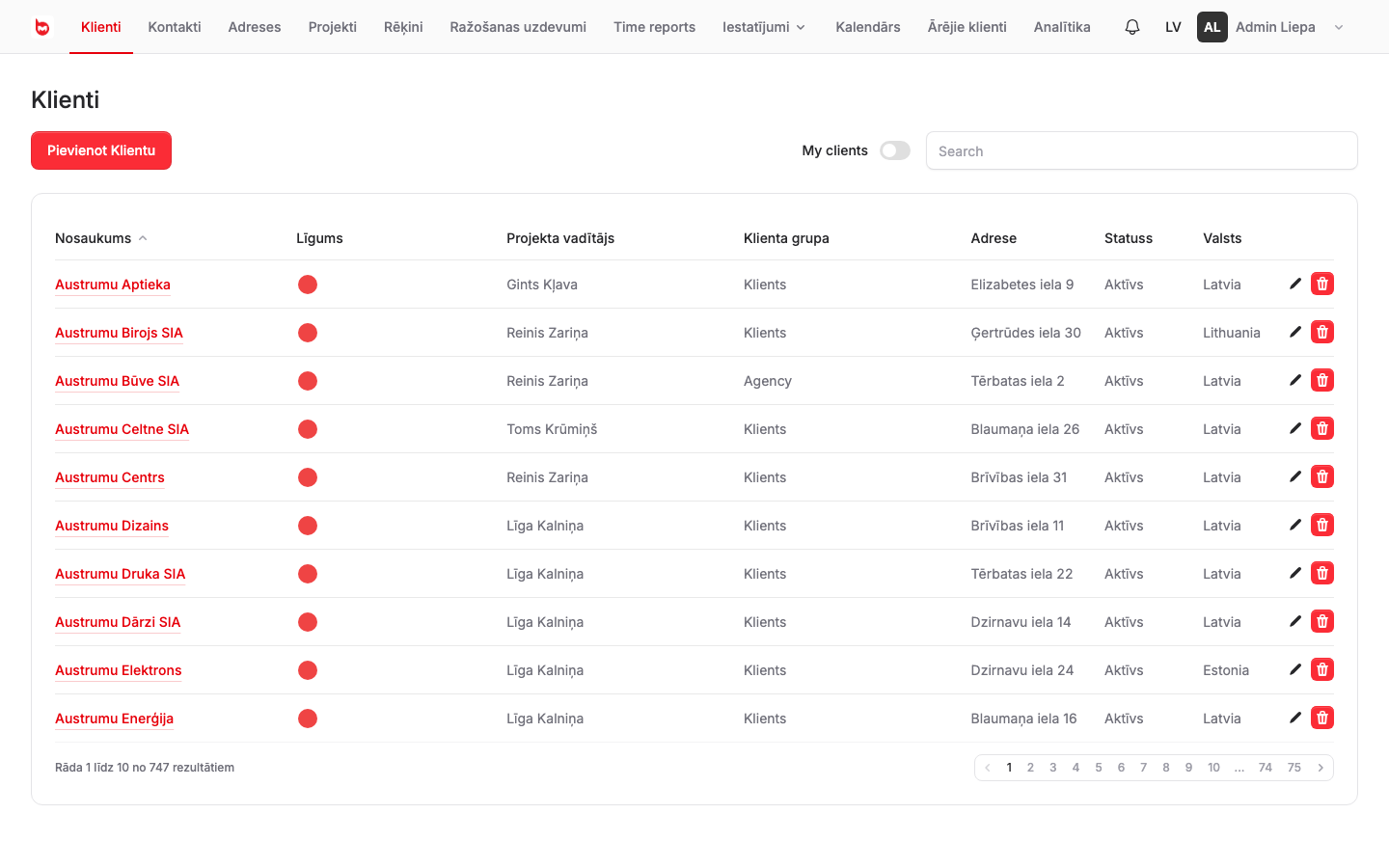Expand the Iestatījumi dropdown menu
The image size is (1389, 868).
click(x=764, y=27)
